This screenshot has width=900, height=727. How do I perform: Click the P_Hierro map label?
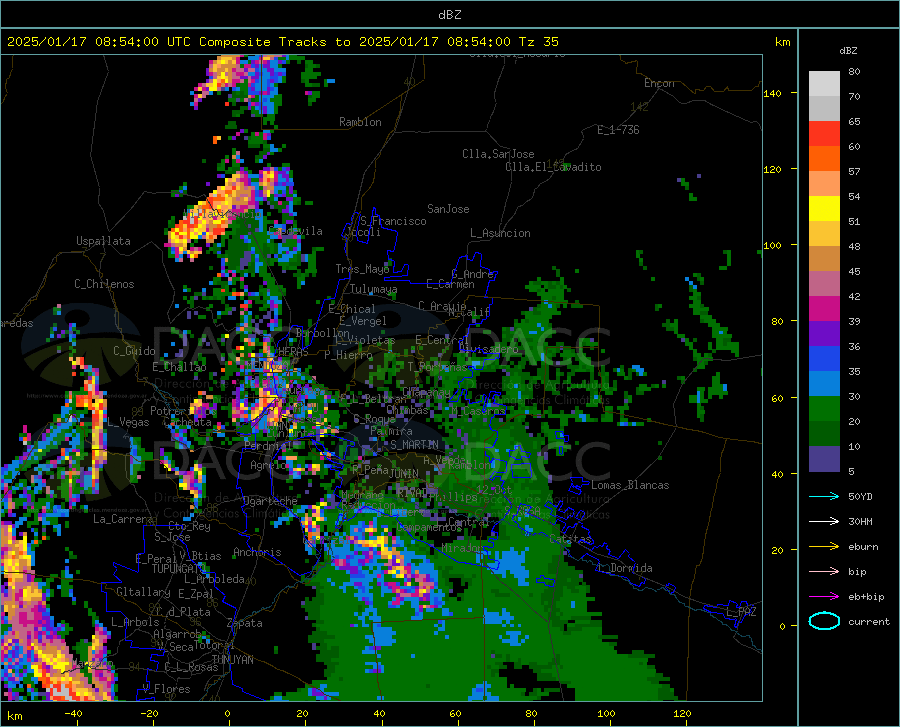click(348, 355)
